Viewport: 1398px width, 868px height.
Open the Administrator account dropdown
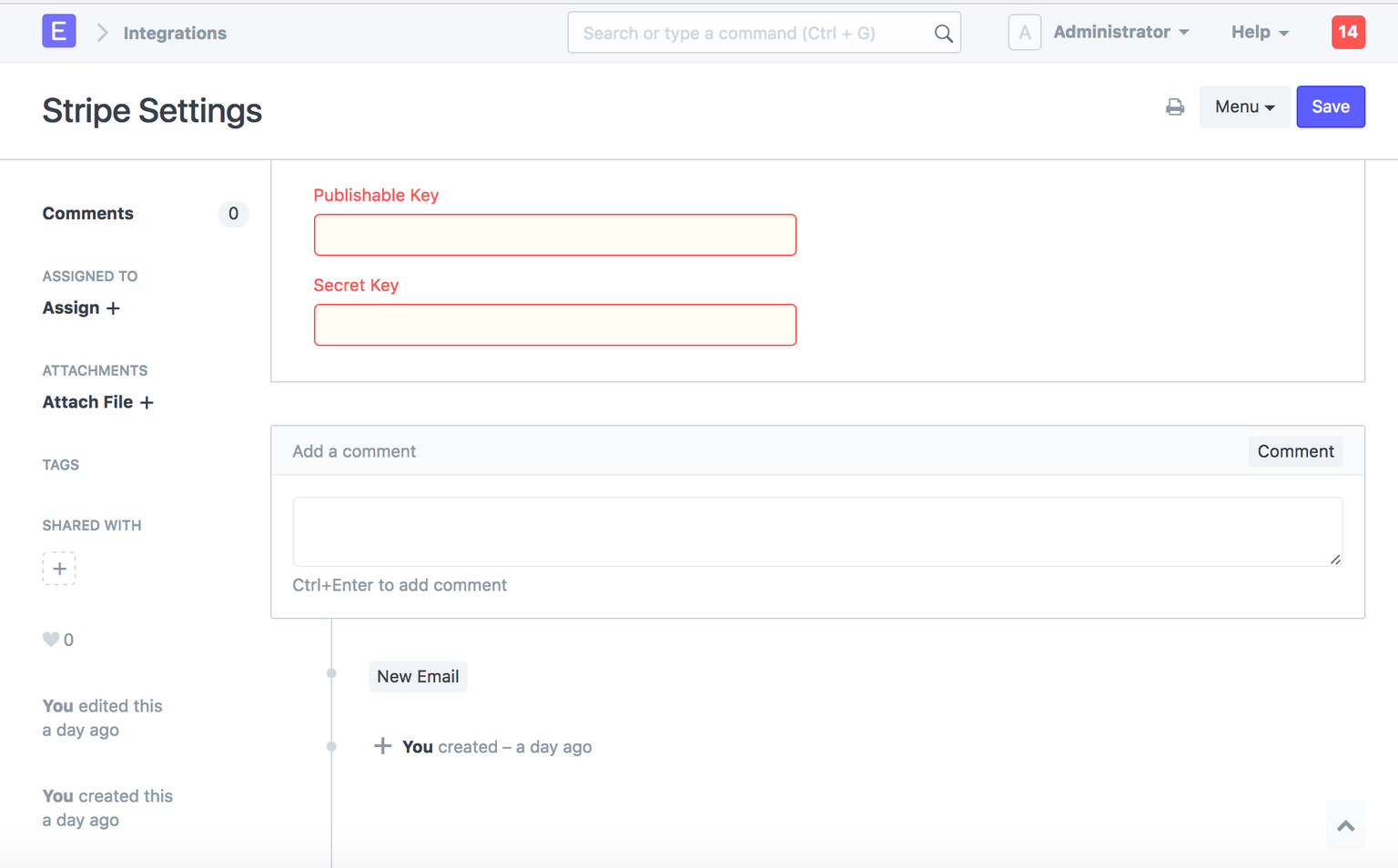(1120, 32)
